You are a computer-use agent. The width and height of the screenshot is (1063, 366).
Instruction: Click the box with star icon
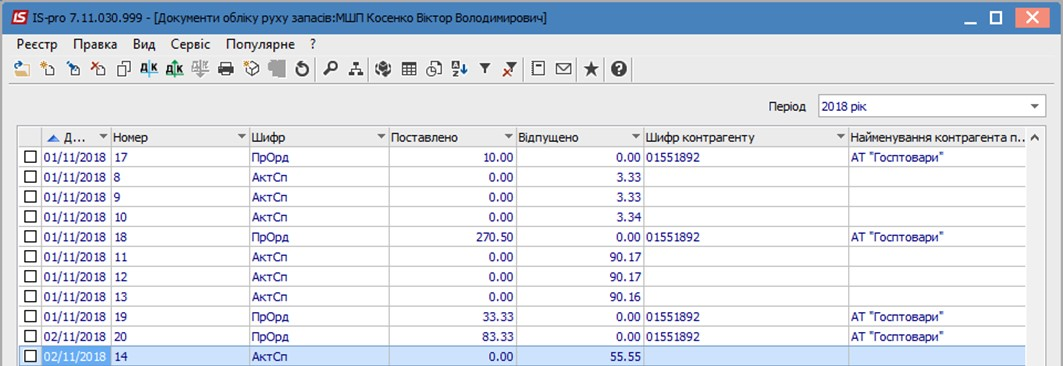click(x=252, y=68)
